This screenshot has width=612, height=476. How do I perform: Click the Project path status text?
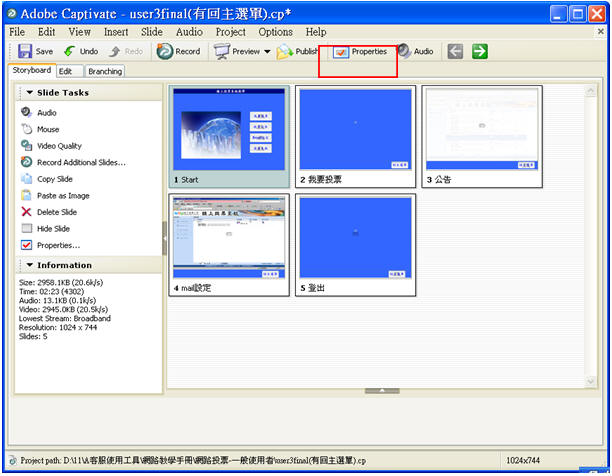(193, 460)
